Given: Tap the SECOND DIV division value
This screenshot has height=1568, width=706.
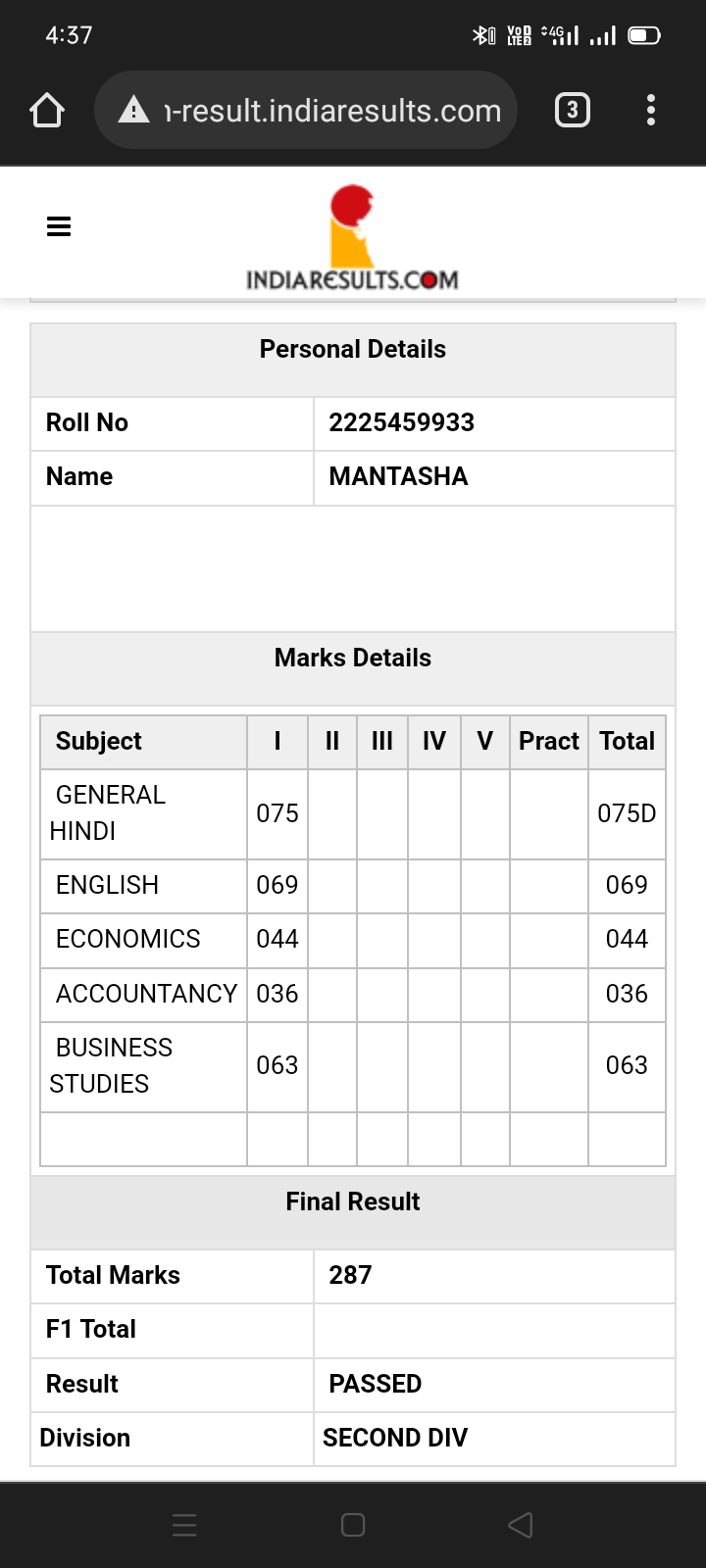Looking at the screenshot, I should [395, 1438].
